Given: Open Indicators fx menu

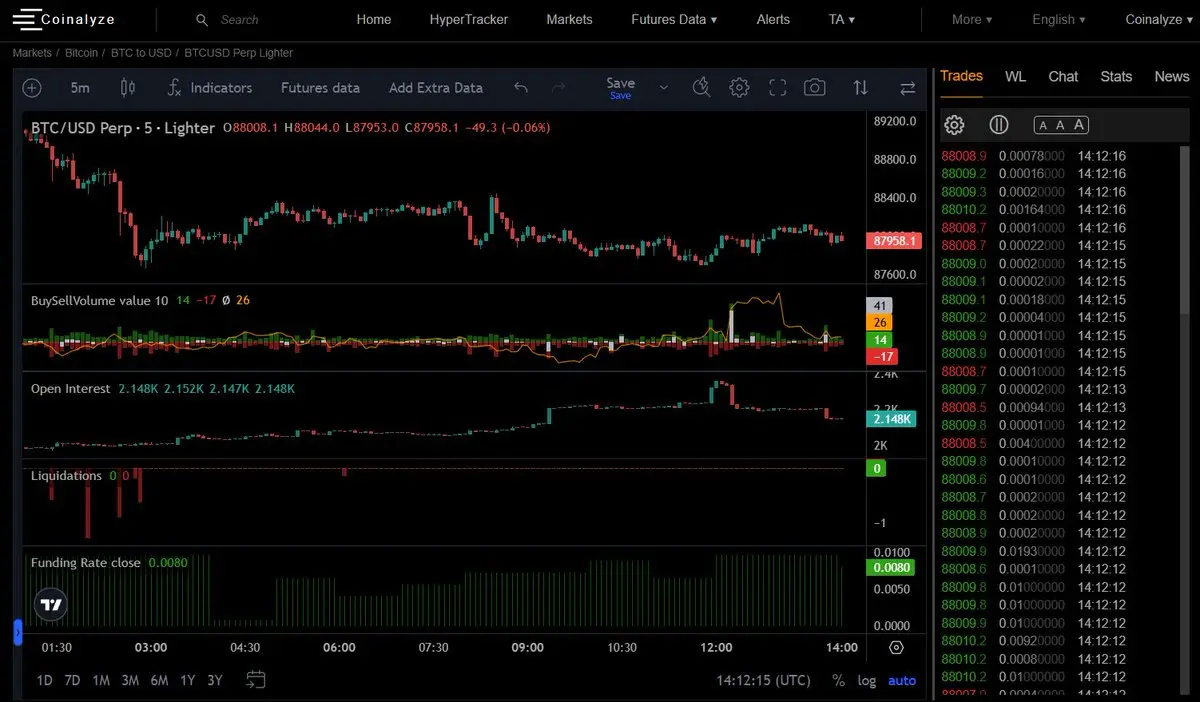Looking at the screenshot, I should (x=209, y=88).
